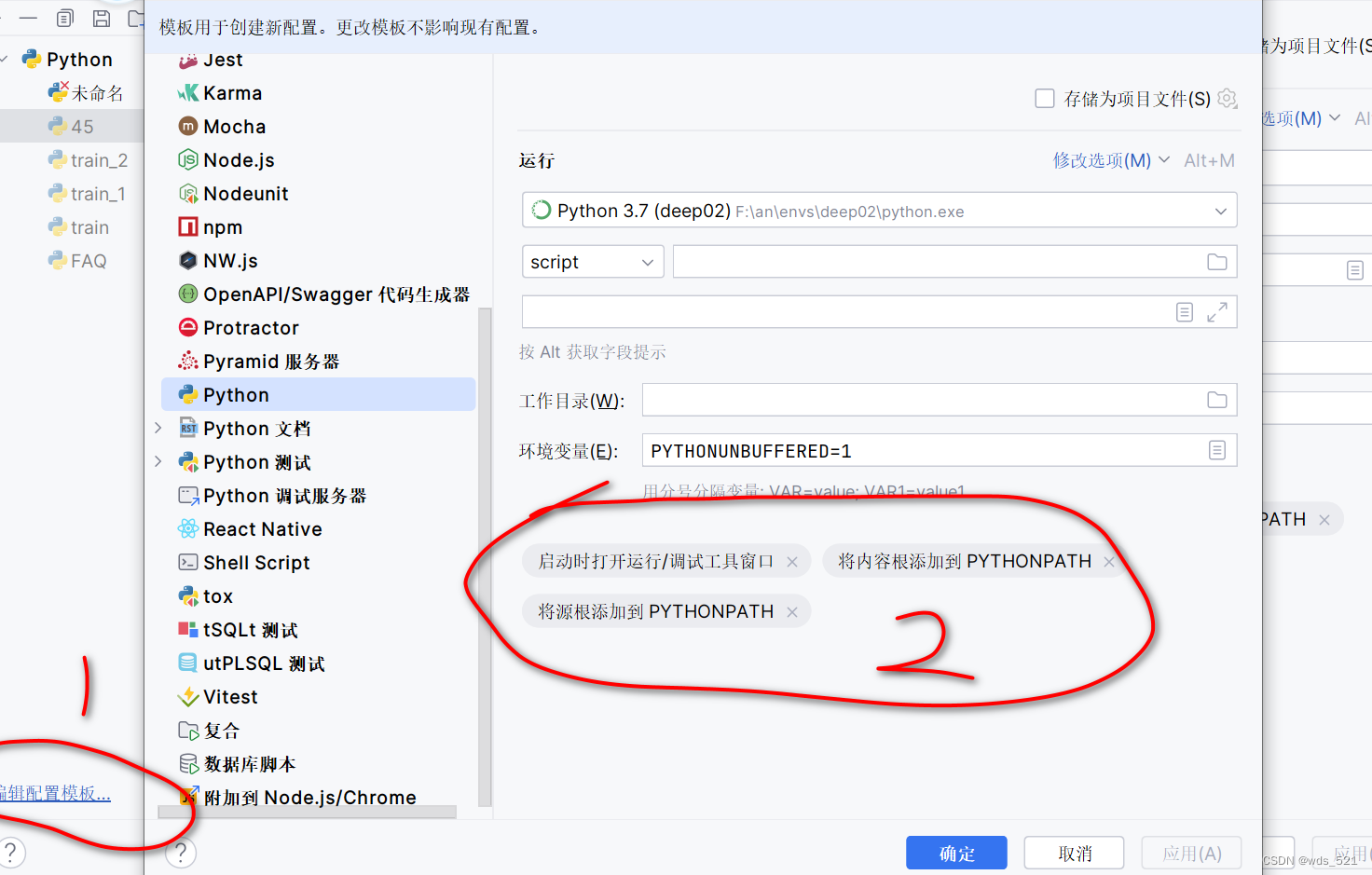Click the copy configuration icon in background toolbar

pos(64,18)
